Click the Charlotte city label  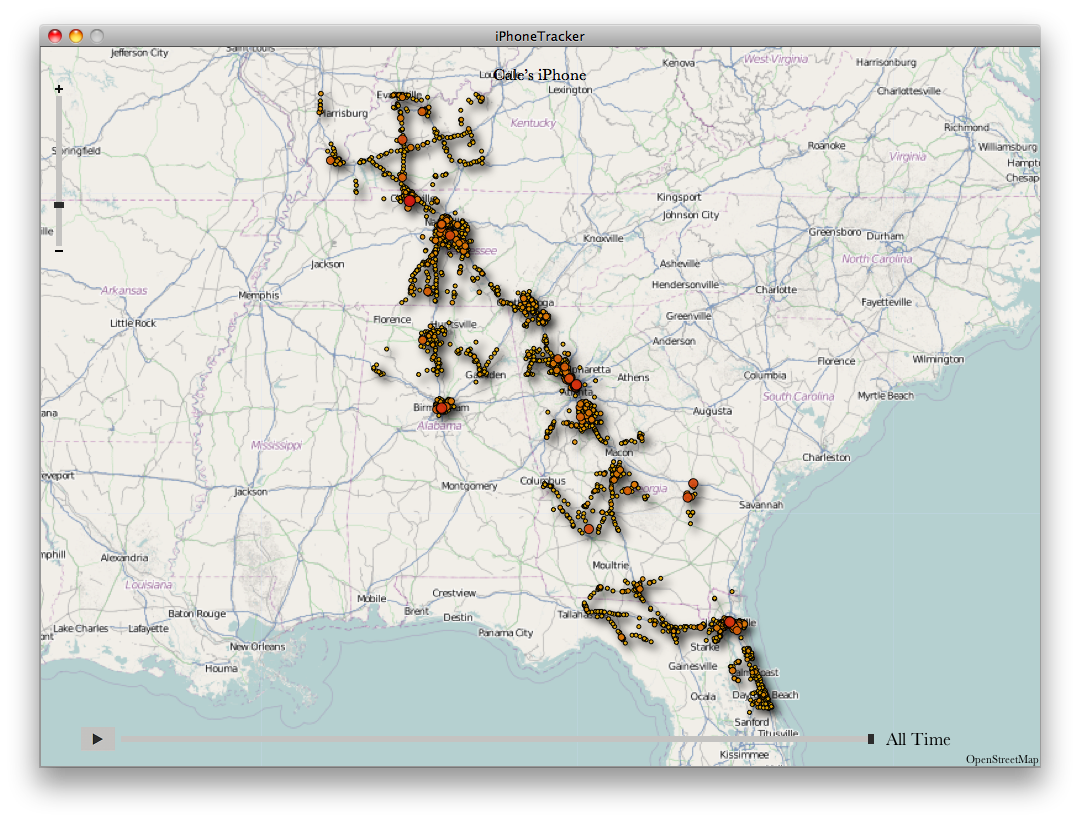pos(776,289)
